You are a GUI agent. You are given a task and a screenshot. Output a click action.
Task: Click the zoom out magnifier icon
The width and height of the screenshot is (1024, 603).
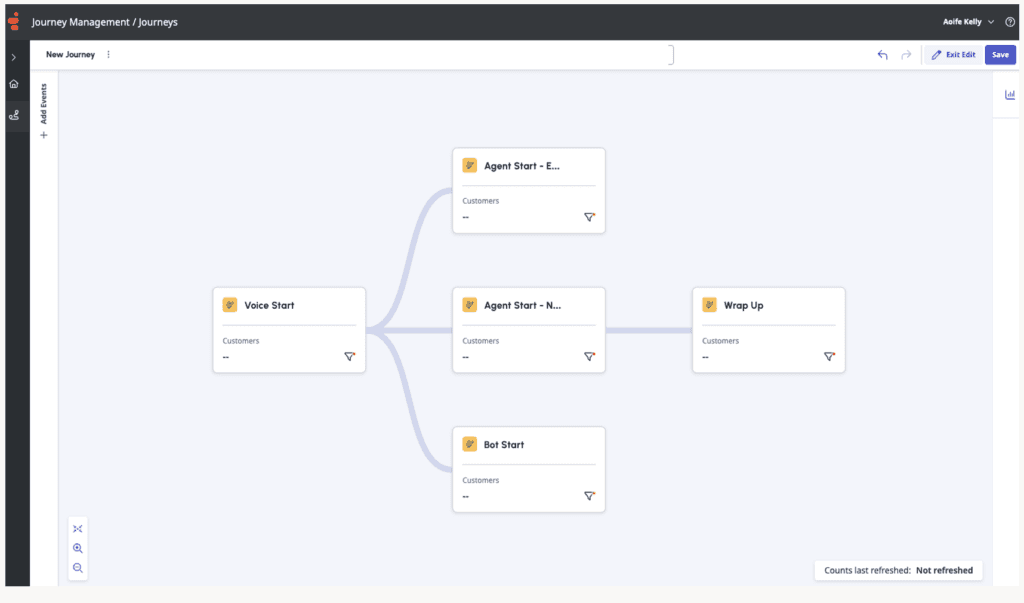point(78,568)
